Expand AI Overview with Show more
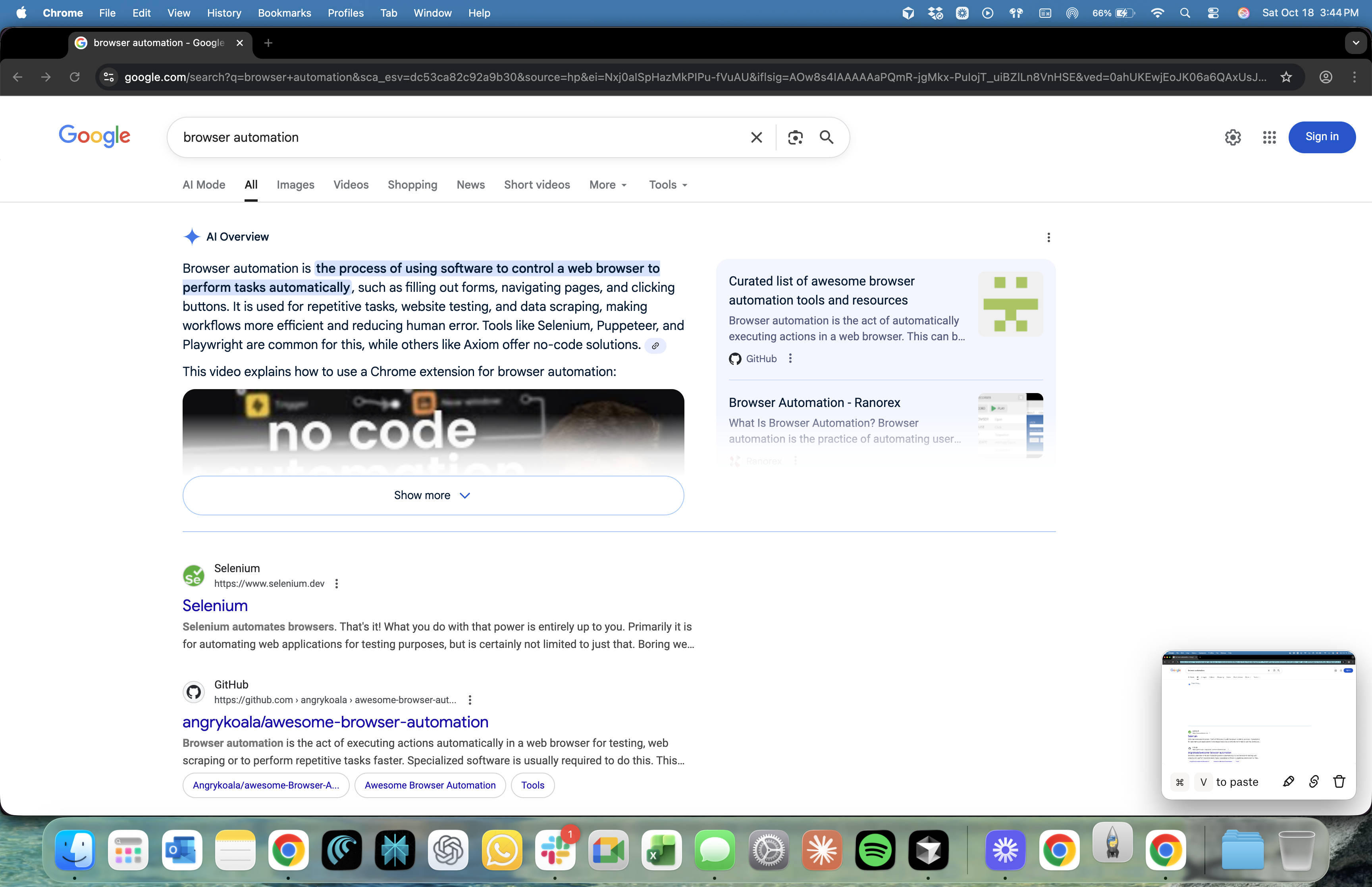This screenshot has width=1372, height=887. pos(432,496)
